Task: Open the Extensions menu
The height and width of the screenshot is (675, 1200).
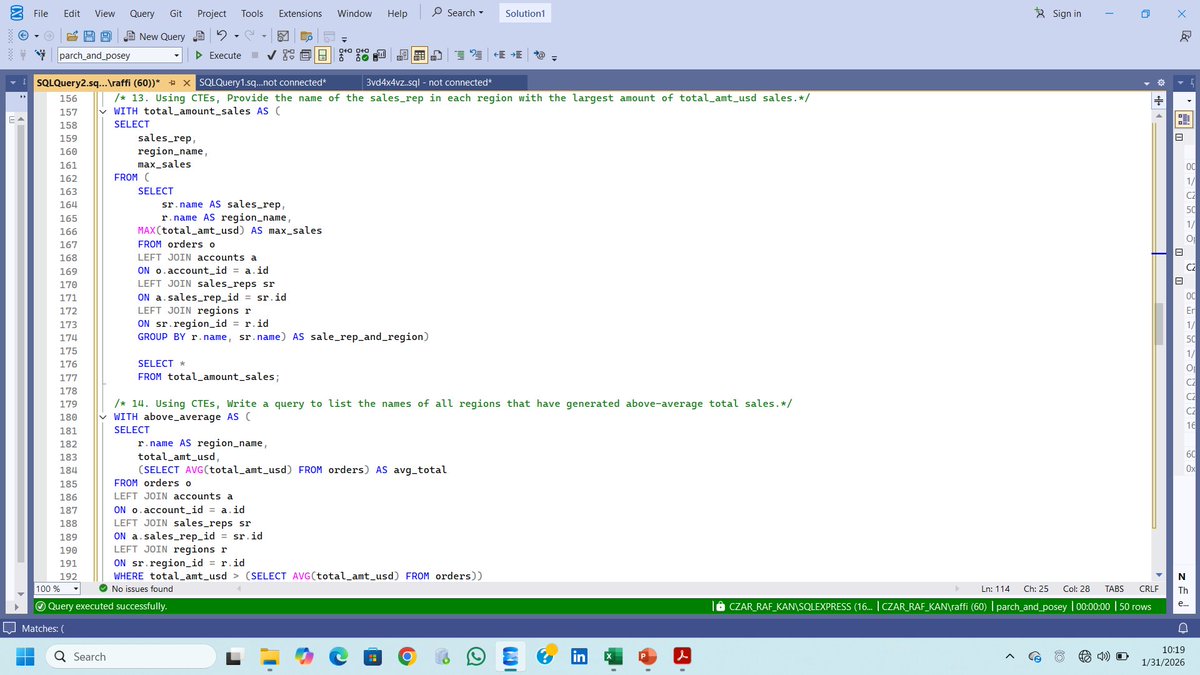Action: coord(300,13)
